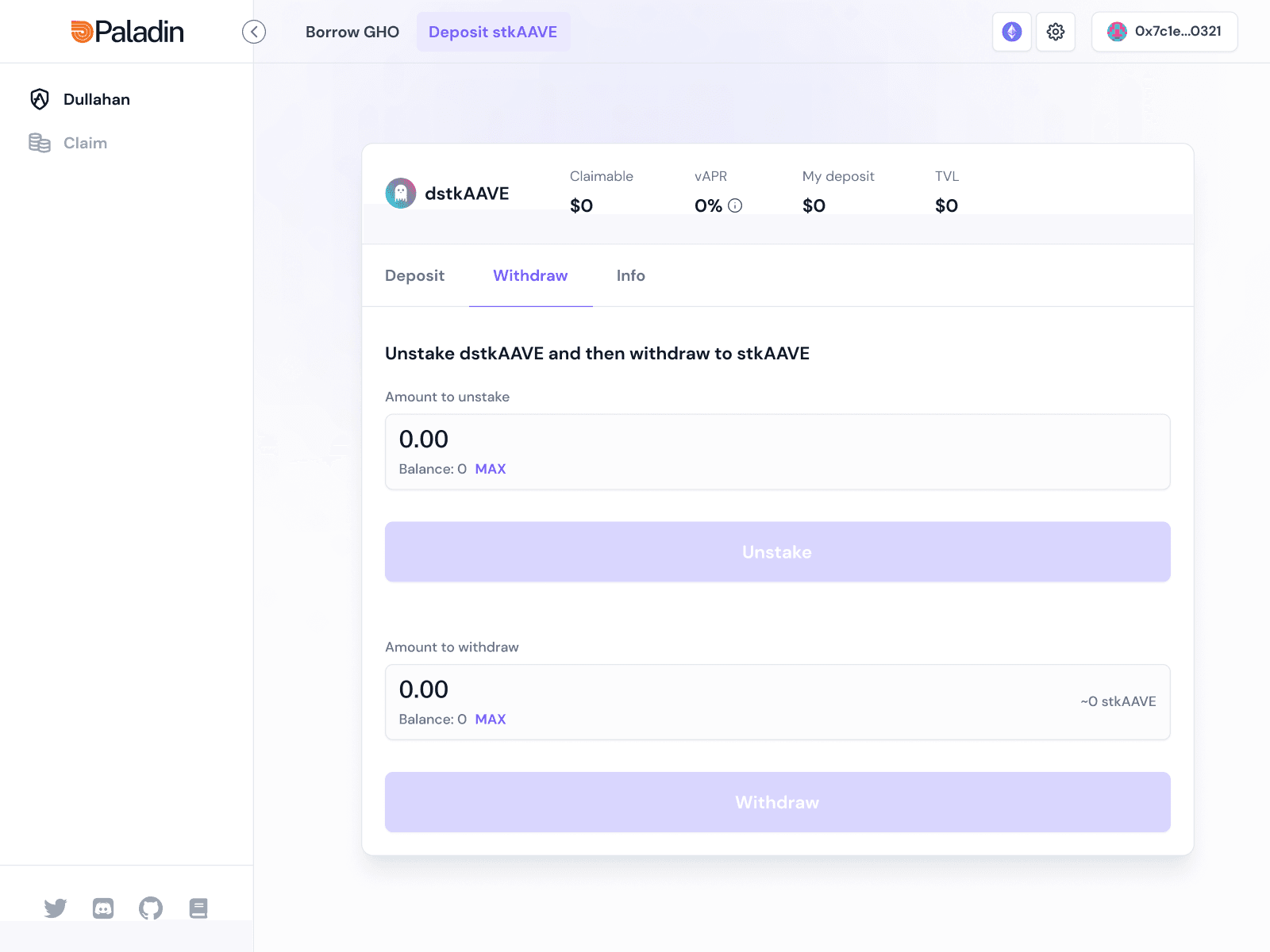Open the Discord link
1270x952 pixels.
click(103, 908)
